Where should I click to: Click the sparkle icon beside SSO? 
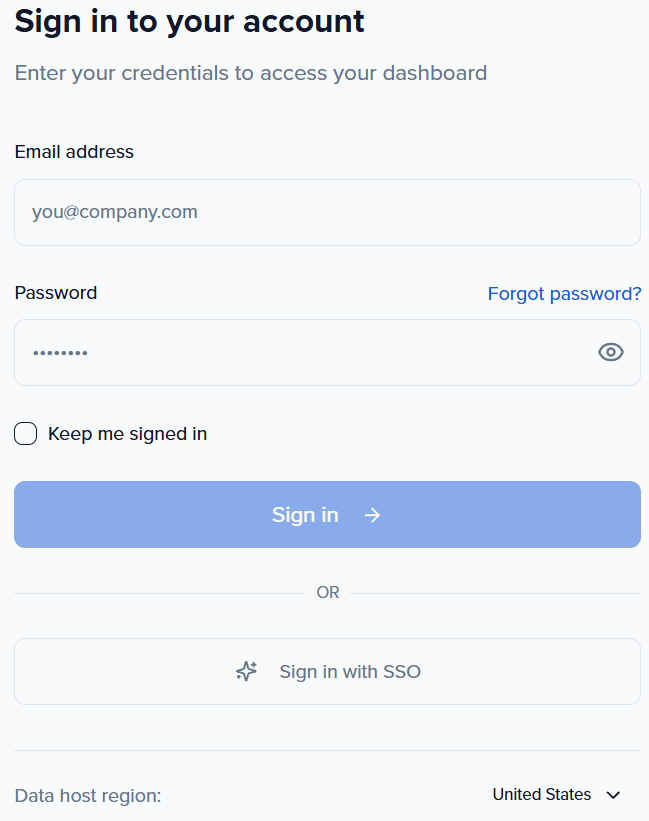(x=246, y=672)
